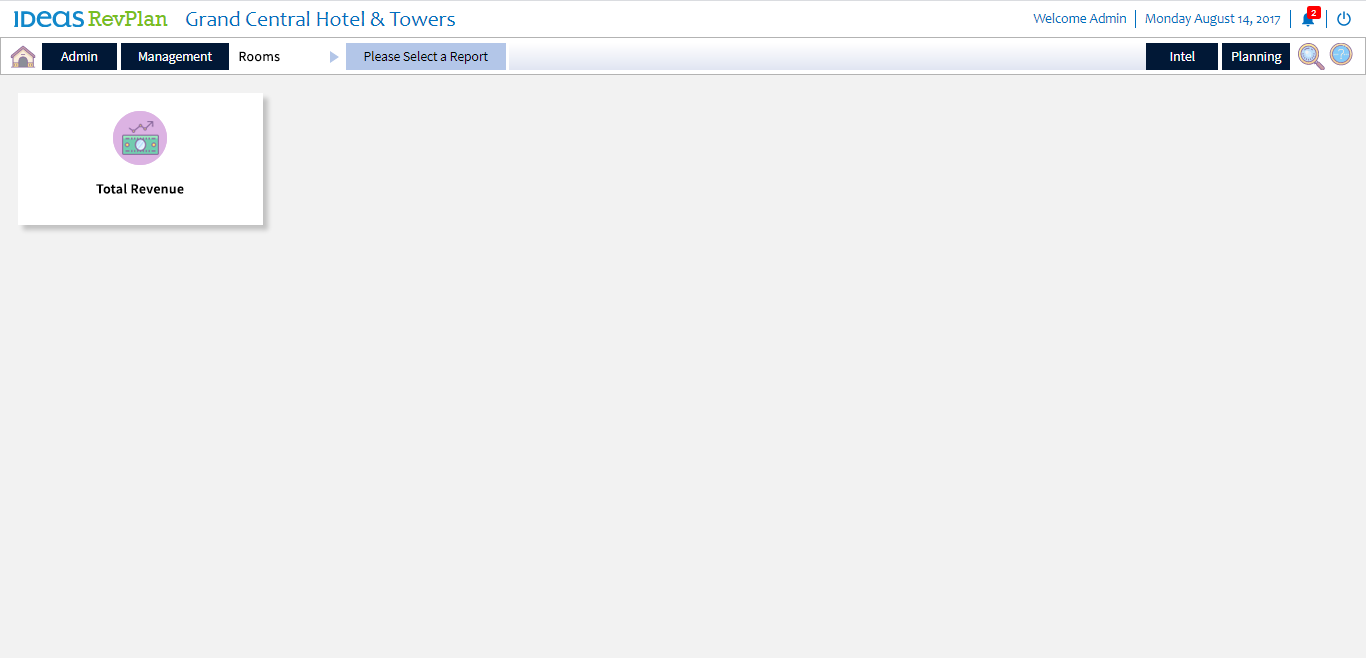Click the Grand Central Hotel & Towers title
The image size is (1366, 658).
click(x=320, y=19)
